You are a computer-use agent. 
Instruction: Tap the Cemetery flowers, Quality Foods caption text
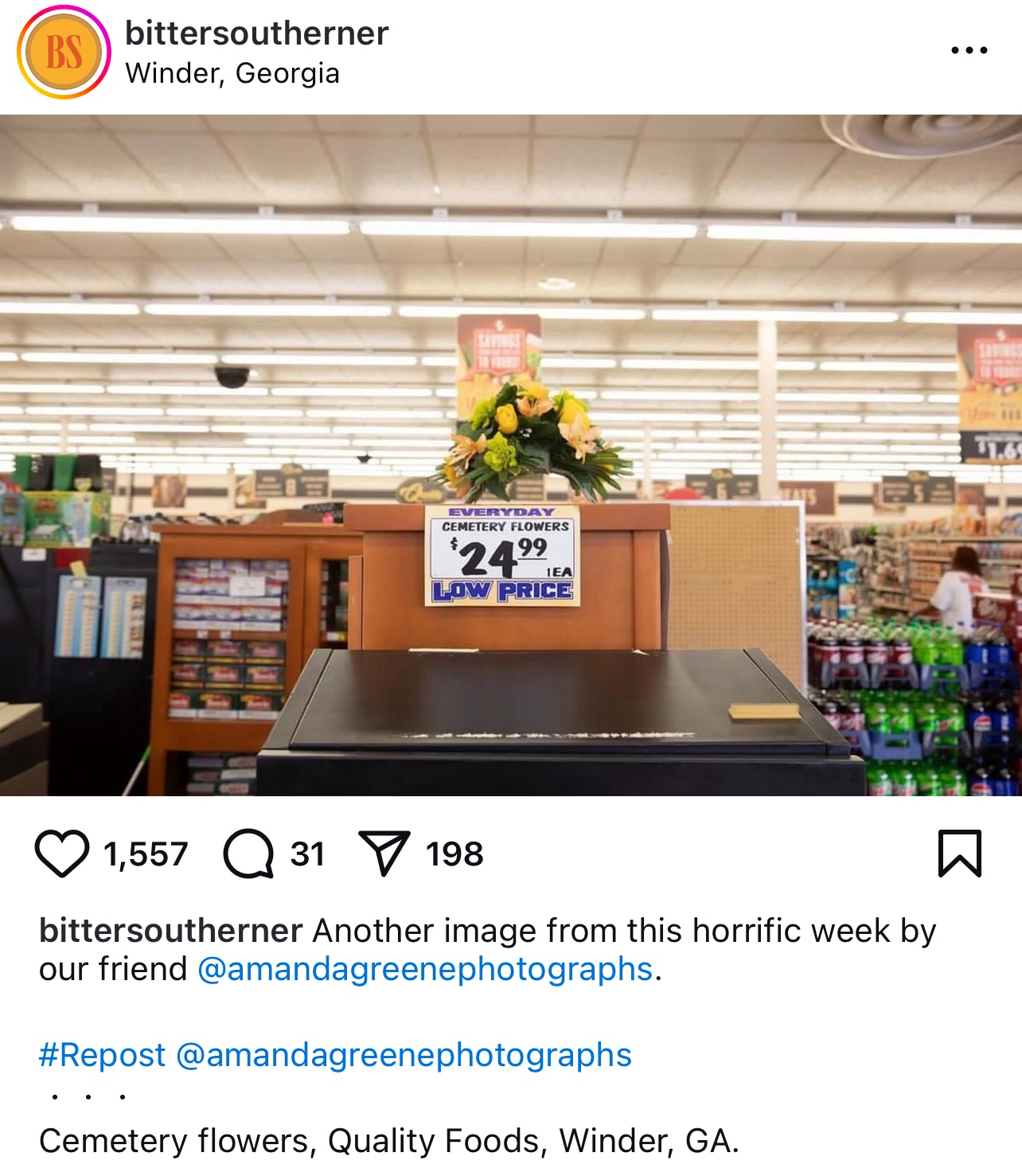(x=389, y=1141)
